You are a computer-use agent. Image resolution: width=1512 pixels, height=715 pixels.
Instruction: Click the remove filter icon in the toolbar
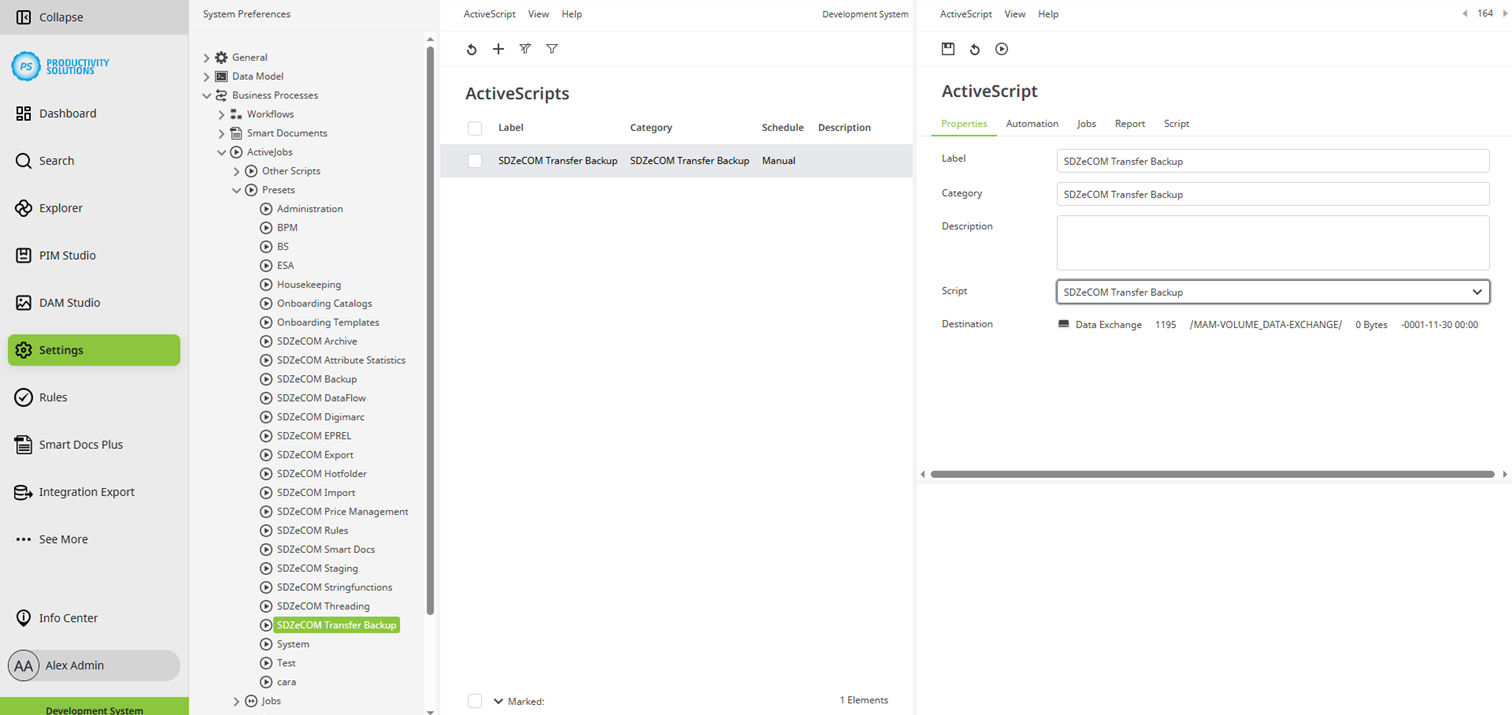pos(525,48)
